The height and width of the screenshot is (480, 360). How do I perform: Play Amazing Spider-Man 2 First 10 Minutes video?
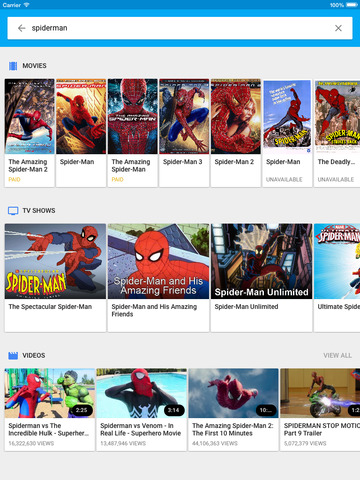[x=233, y=393]
